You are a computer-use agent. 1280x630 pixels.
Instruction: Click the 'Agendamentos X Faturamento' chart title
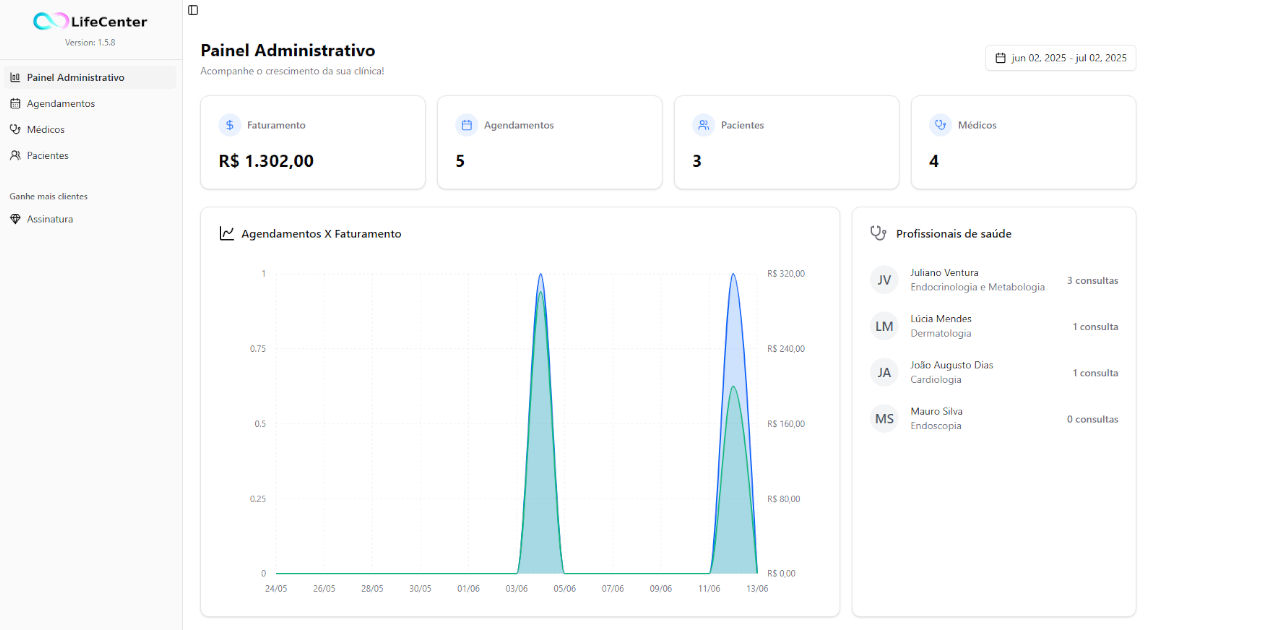[321, 234]
